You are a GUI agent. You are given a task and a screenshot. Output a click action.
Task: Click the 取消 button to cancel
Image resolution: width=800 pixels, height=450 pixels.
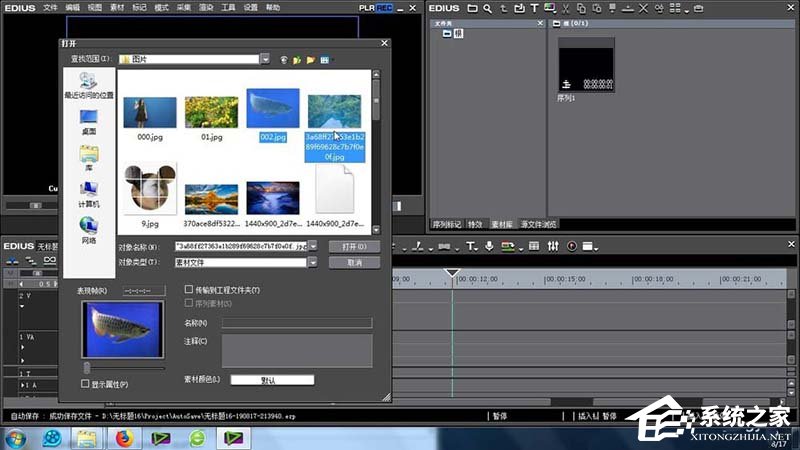[354, 262]
